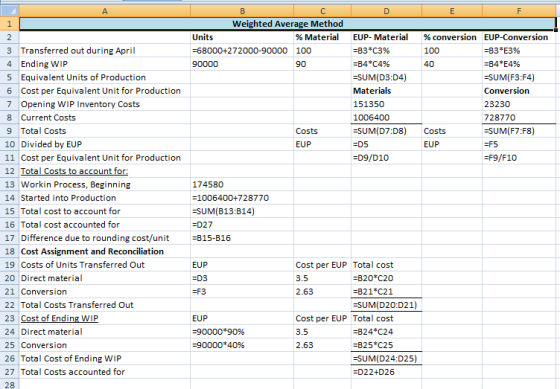Select row 12 header
This screenshot has width=560, height=389.
click(10, 171)
